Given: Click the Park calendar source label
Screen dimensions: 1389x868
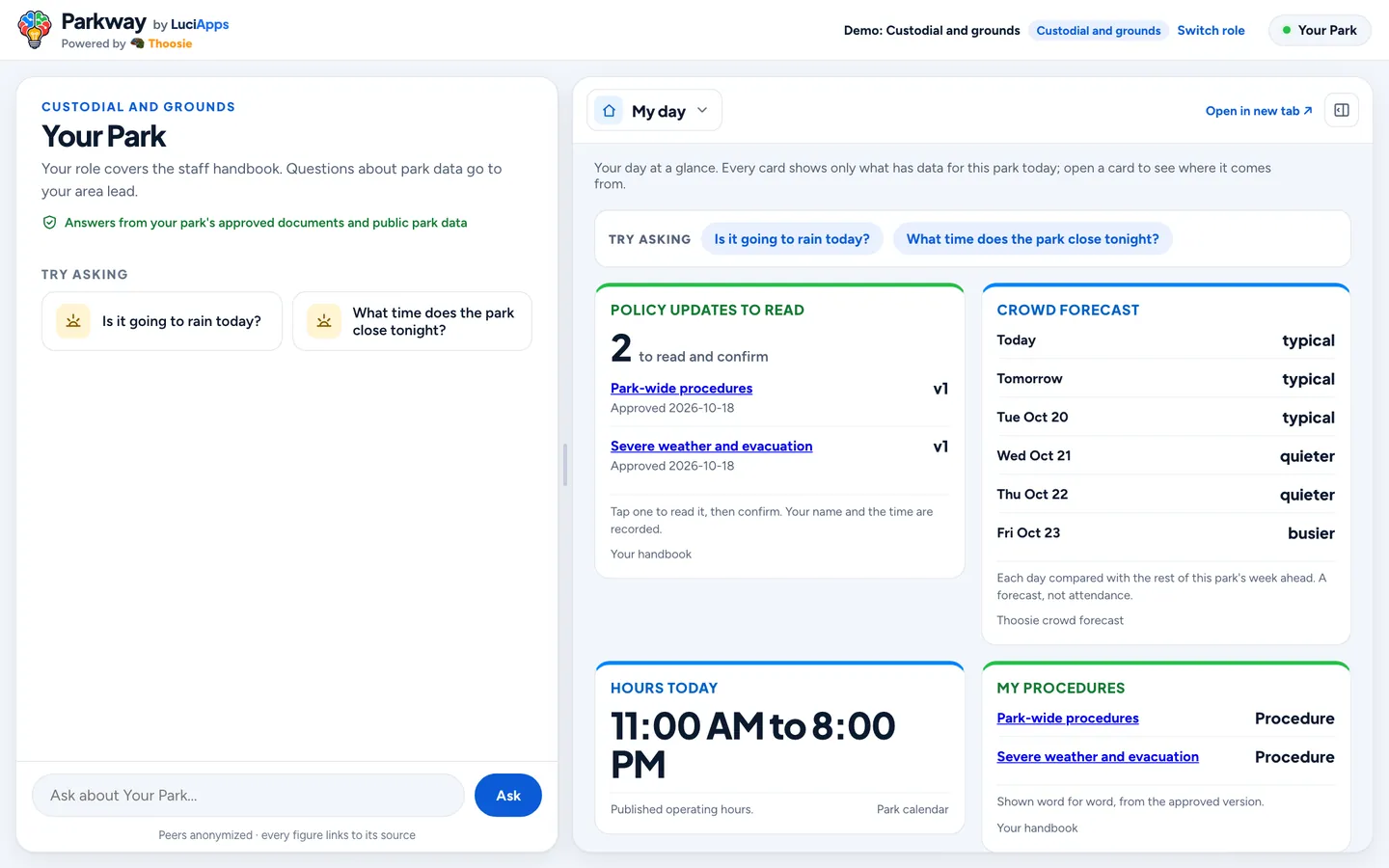Looking at the screenshot, I should 912,810.
